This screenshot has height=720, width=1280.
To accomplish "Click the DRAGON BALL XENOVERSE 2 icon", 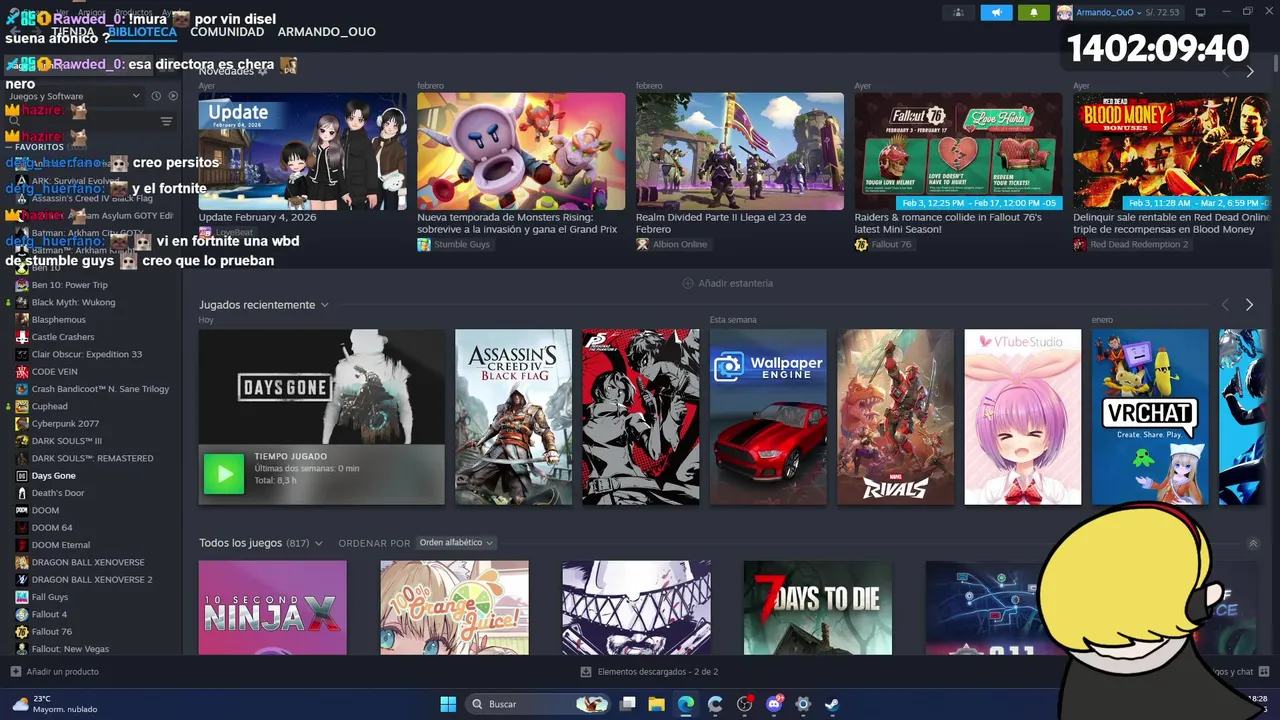I will 22,580.
